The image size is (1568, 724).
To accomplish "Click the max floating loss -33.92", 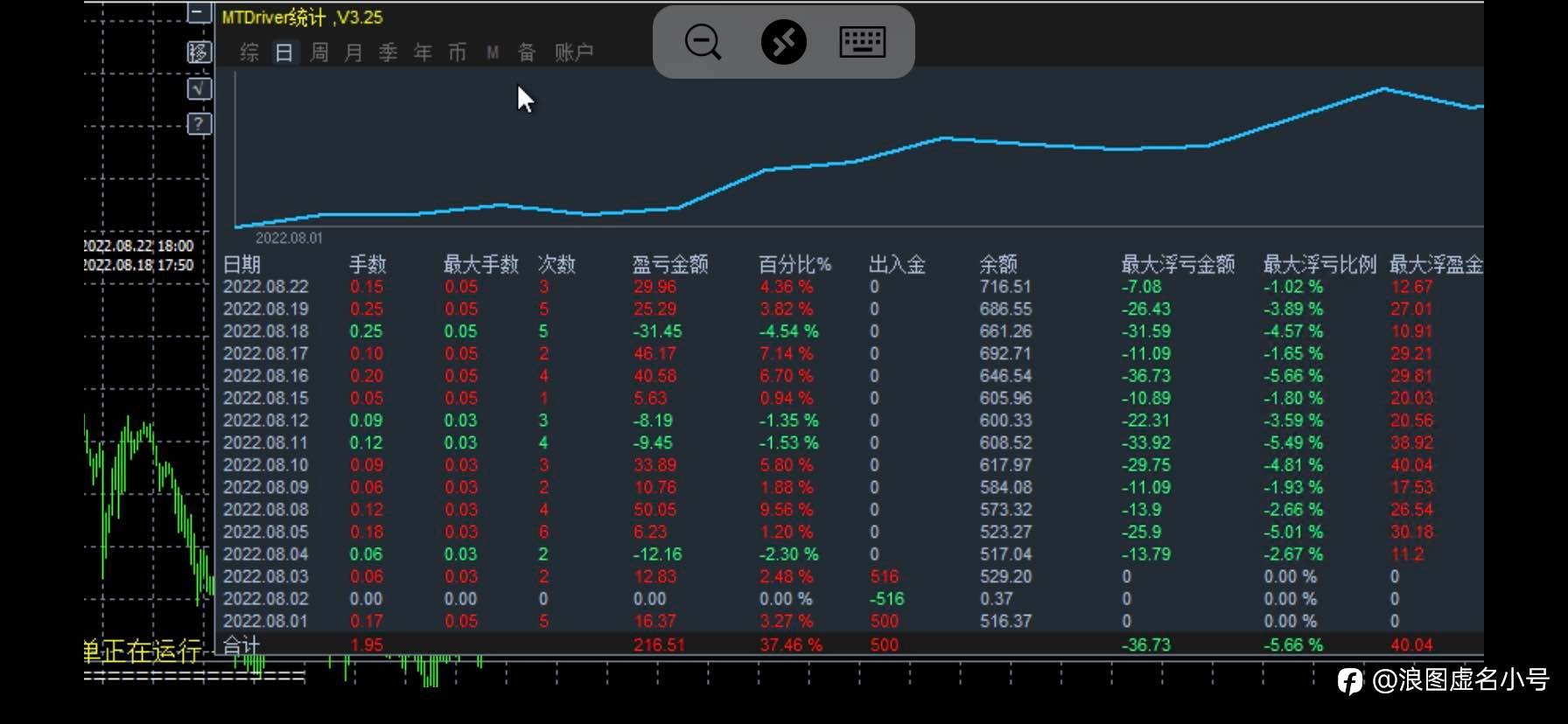I will 1147,443.
